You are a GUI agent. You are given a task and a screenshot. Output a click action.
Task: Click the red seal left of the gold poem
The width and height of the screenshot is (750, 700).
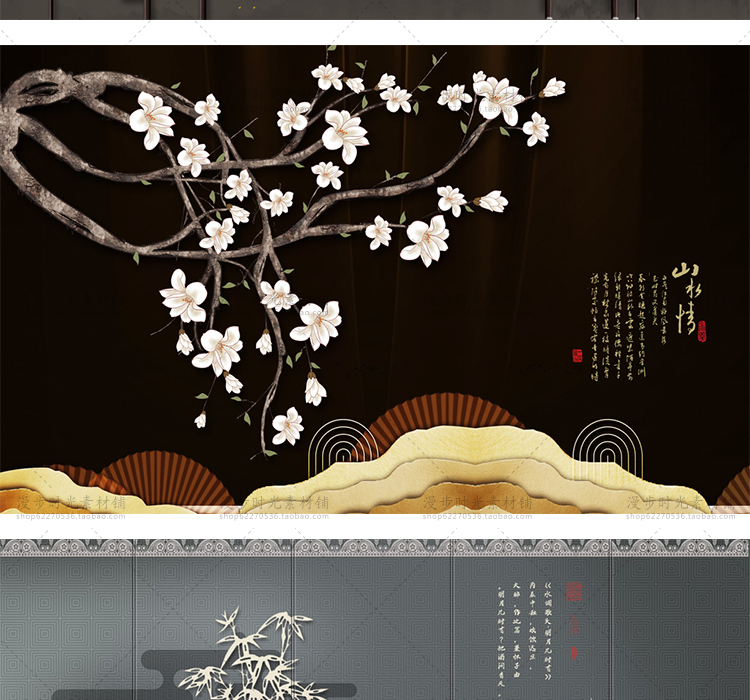pyautogui.click(x=577, y=354)
